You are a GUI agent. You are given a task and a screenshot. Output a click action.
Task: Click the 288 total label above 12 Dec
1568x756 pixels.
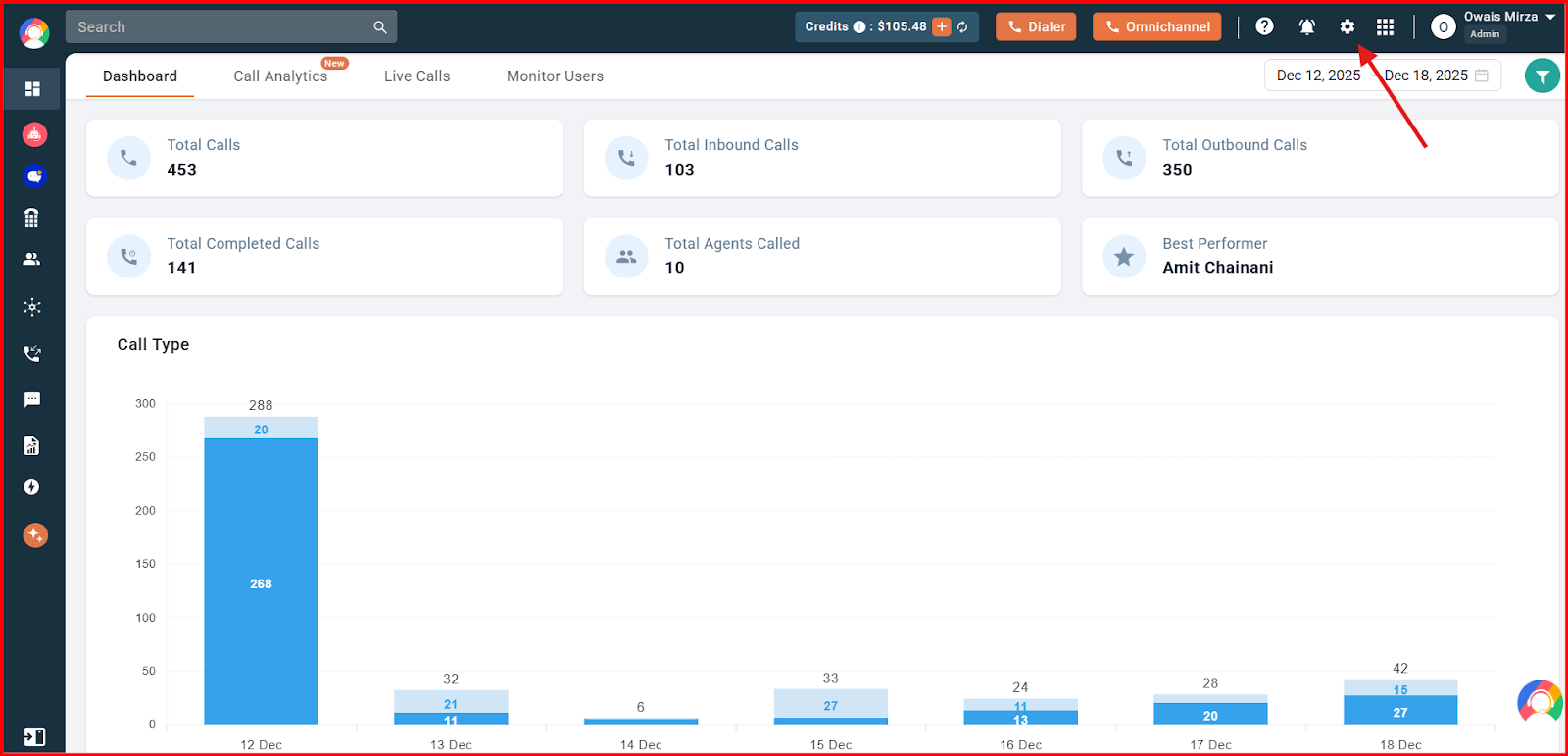point(261,405)
